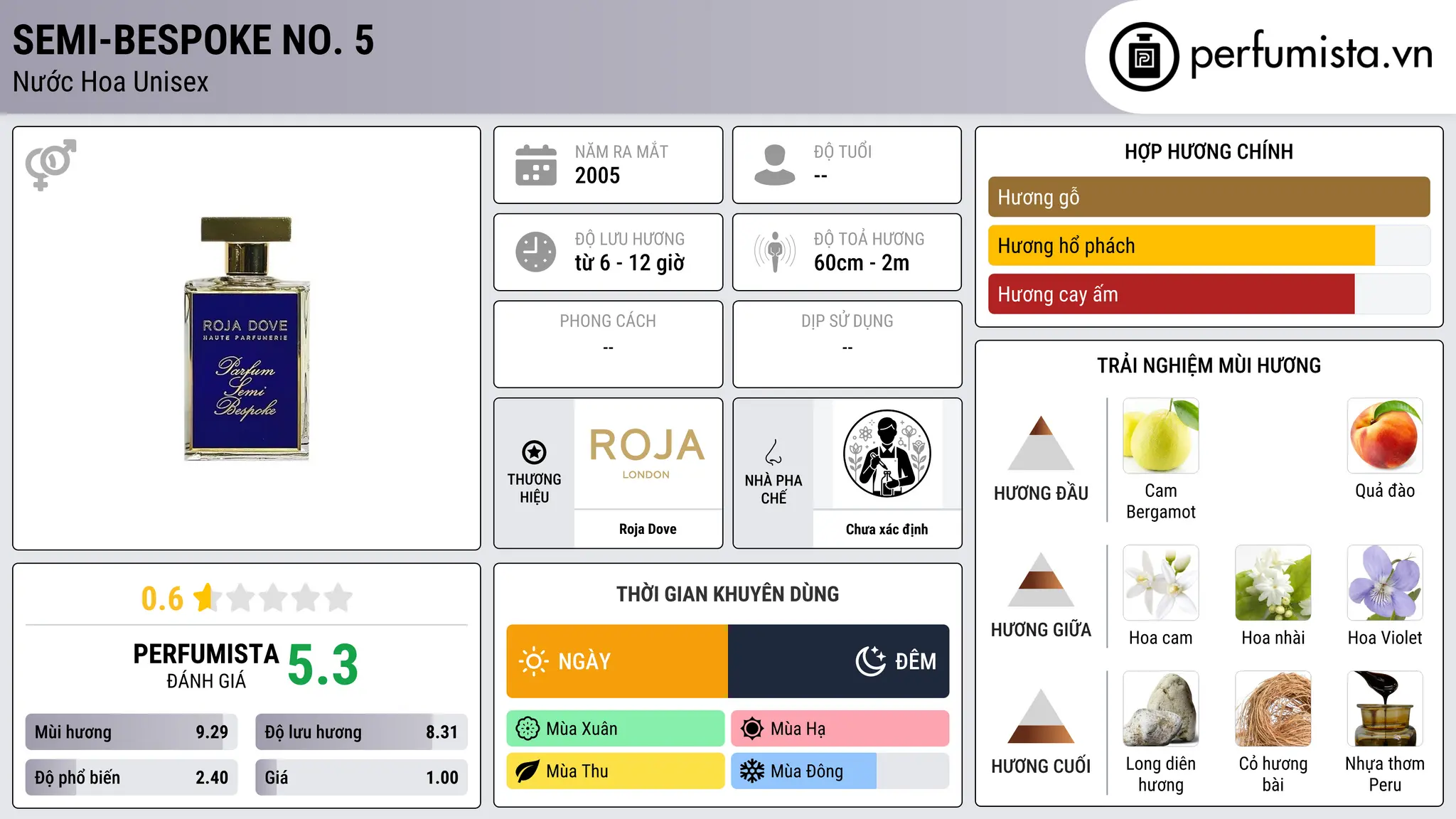The image size is (1456, 819).
Task: Click the Hương gỗ accord bar
Action: coord(1209,197)
